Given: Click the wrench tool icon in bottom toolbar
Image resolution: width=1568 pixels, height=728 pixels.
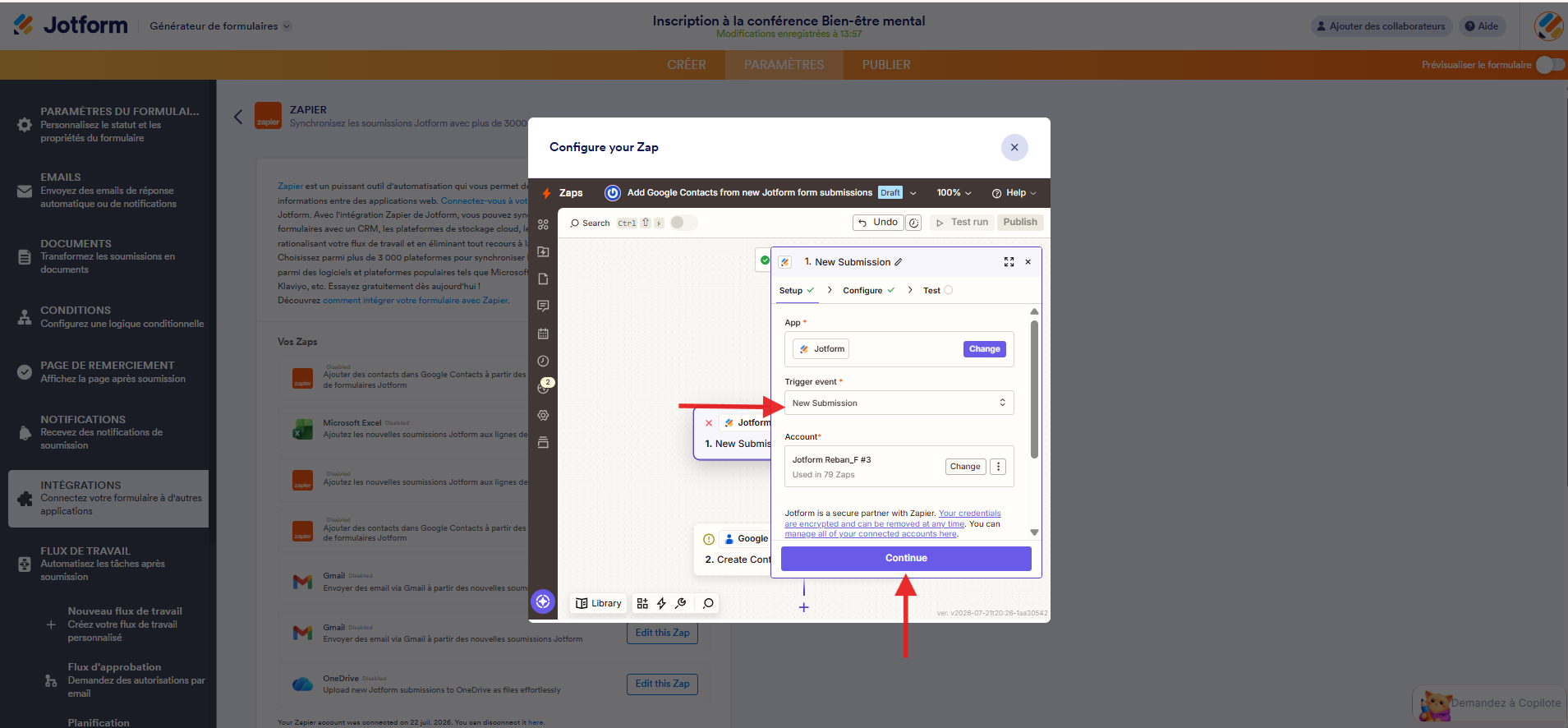Looking at the screenshot, I should [680, 603].
